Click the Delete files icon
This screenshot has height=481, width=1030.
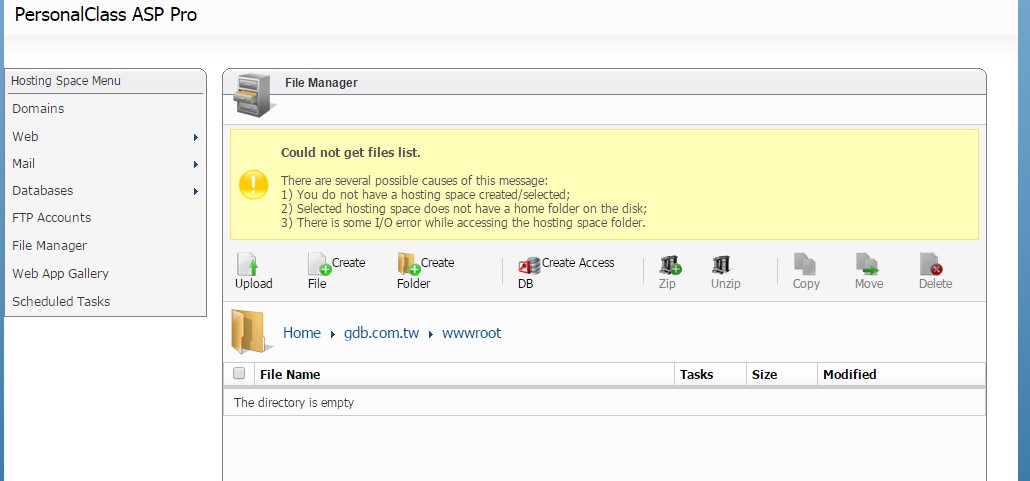pyautogui.click(x=931, y=264)
